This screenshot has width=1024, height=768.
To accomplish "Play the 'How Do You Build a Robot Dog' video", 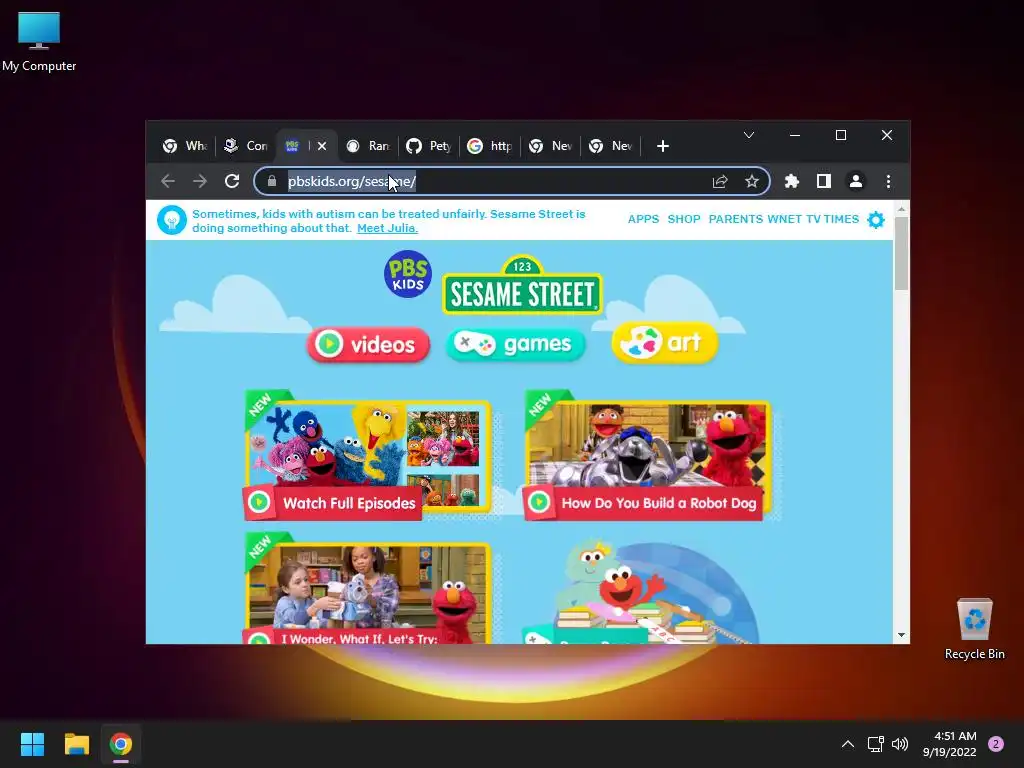I will pyautogui.click(x=648, y=456).
